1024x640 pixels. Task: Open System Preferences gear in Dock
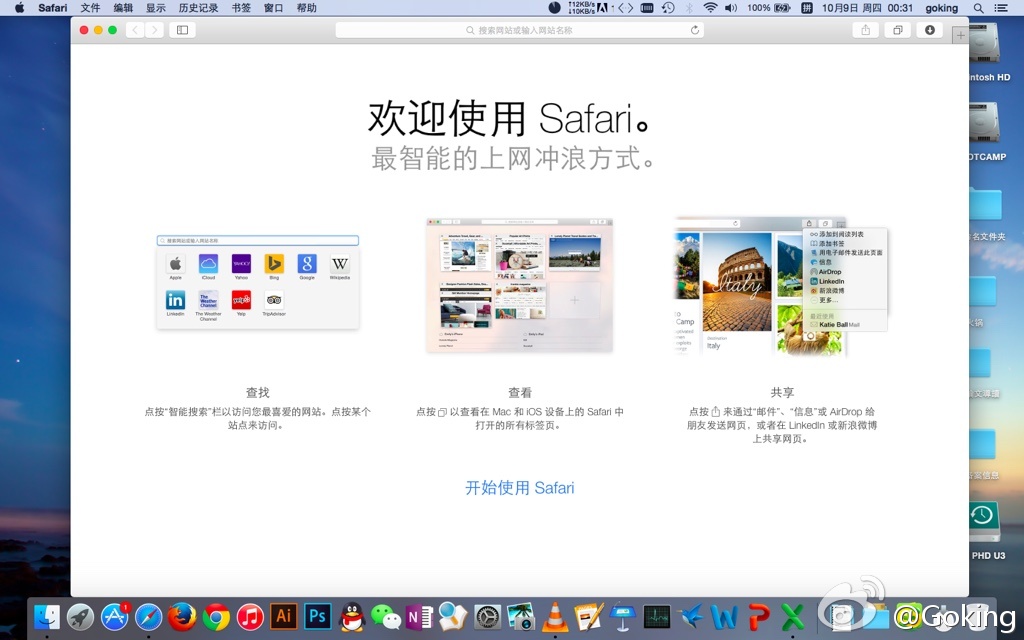488,617
